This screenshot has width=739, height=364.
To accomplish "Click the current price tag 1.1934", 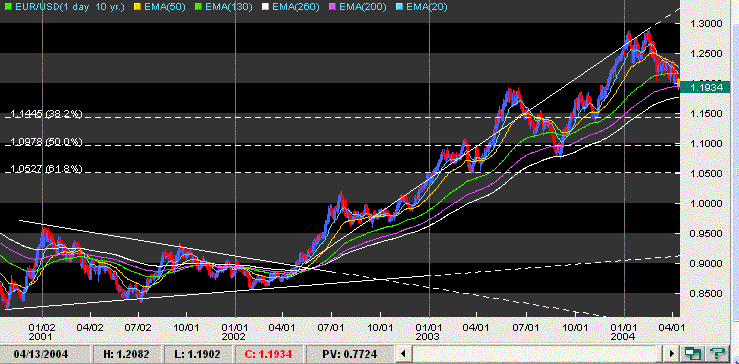I will [x=706, y=88].
